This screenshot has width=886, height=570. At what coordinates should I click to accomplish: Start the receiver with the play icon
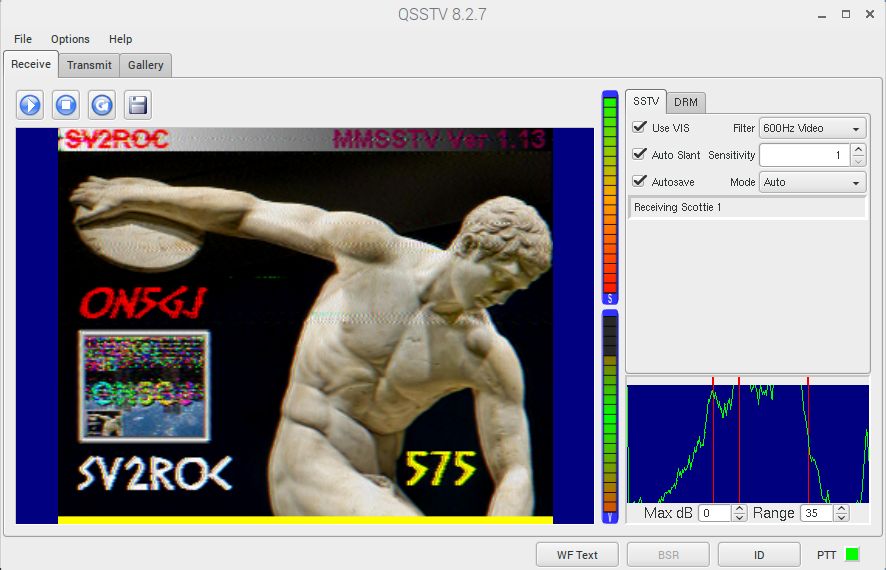pyautogui.click(x=30, y=105)
